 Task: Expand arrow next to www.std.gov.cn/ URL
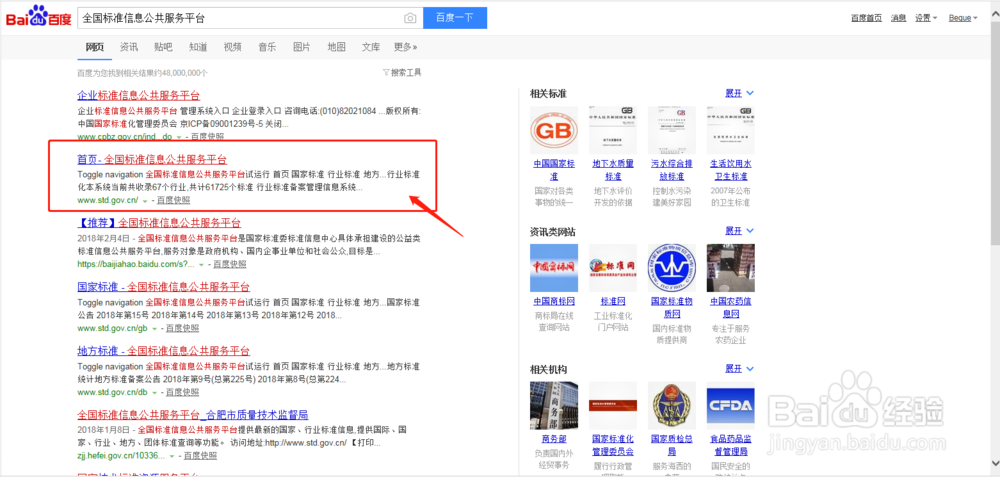[x=145, y=201]
